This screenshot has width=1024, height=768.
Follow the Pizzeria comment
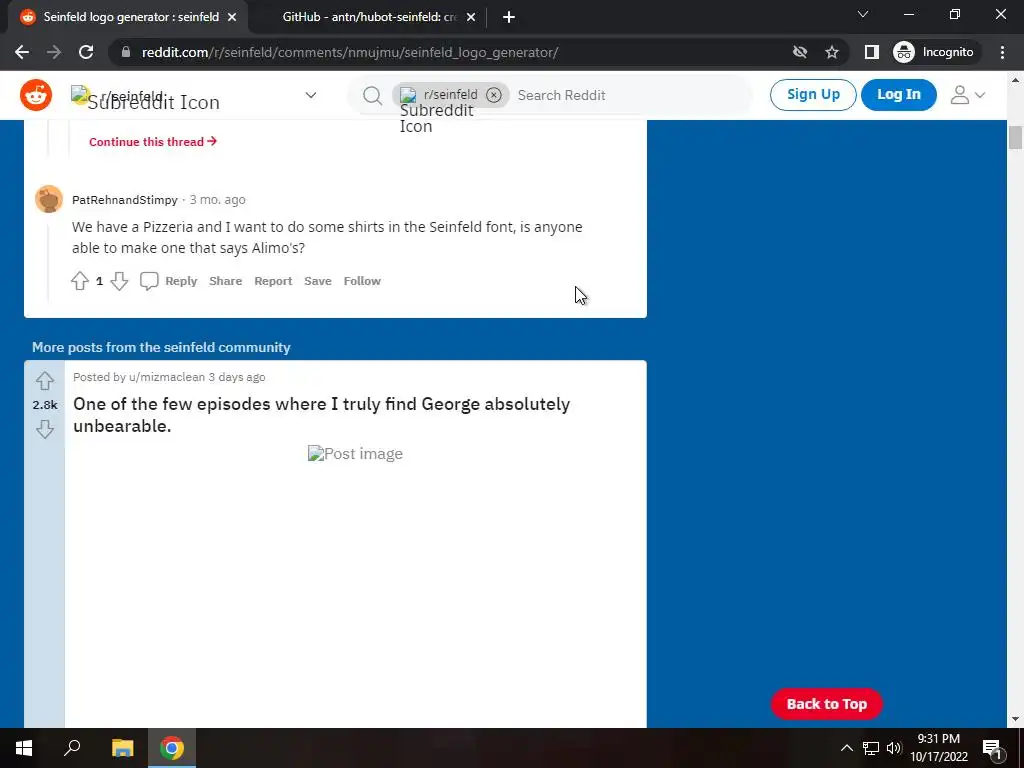362,281
